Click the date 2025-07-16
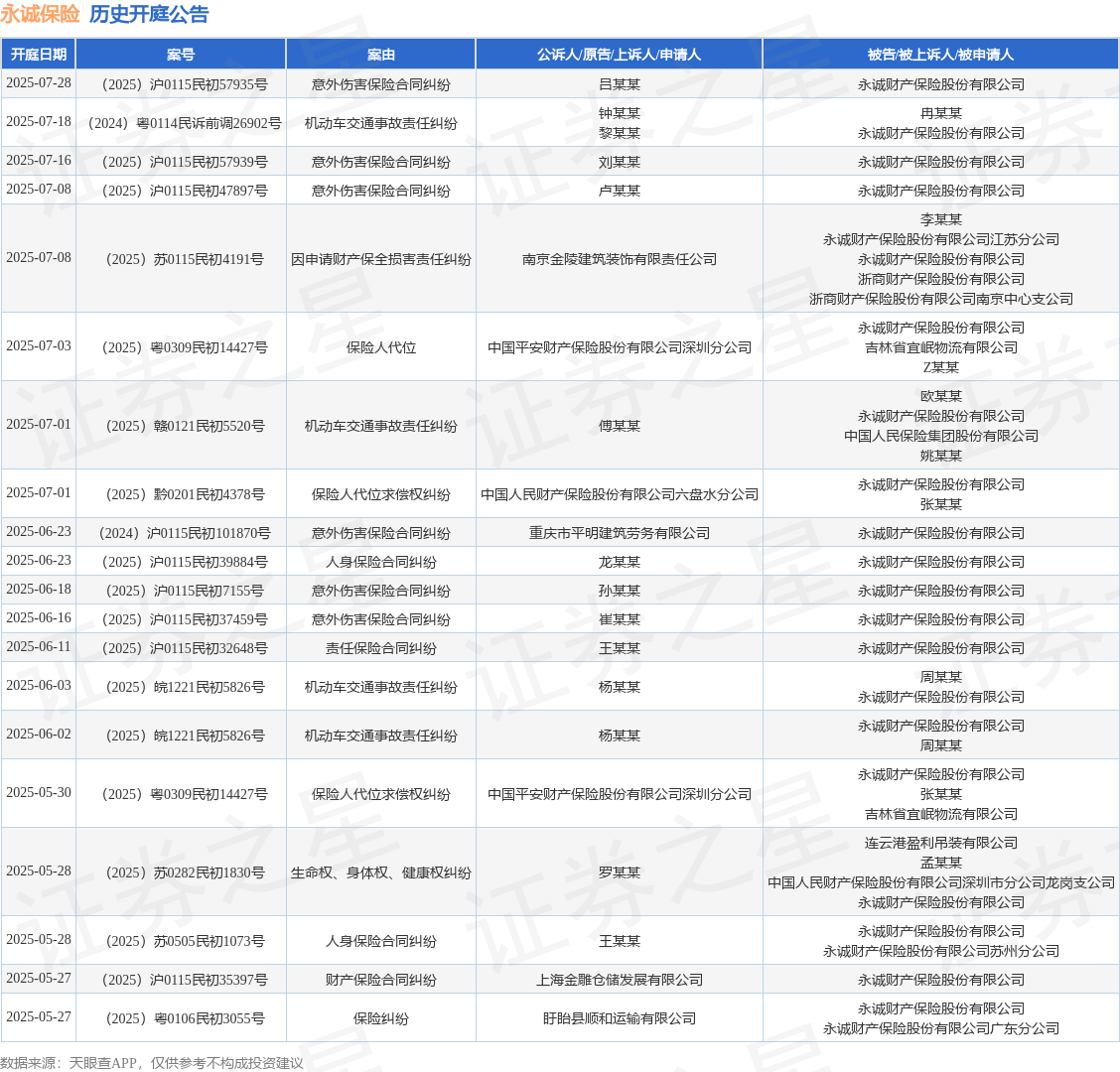This screenshot has width=1120, height=1072. click(x=39, y=160)
